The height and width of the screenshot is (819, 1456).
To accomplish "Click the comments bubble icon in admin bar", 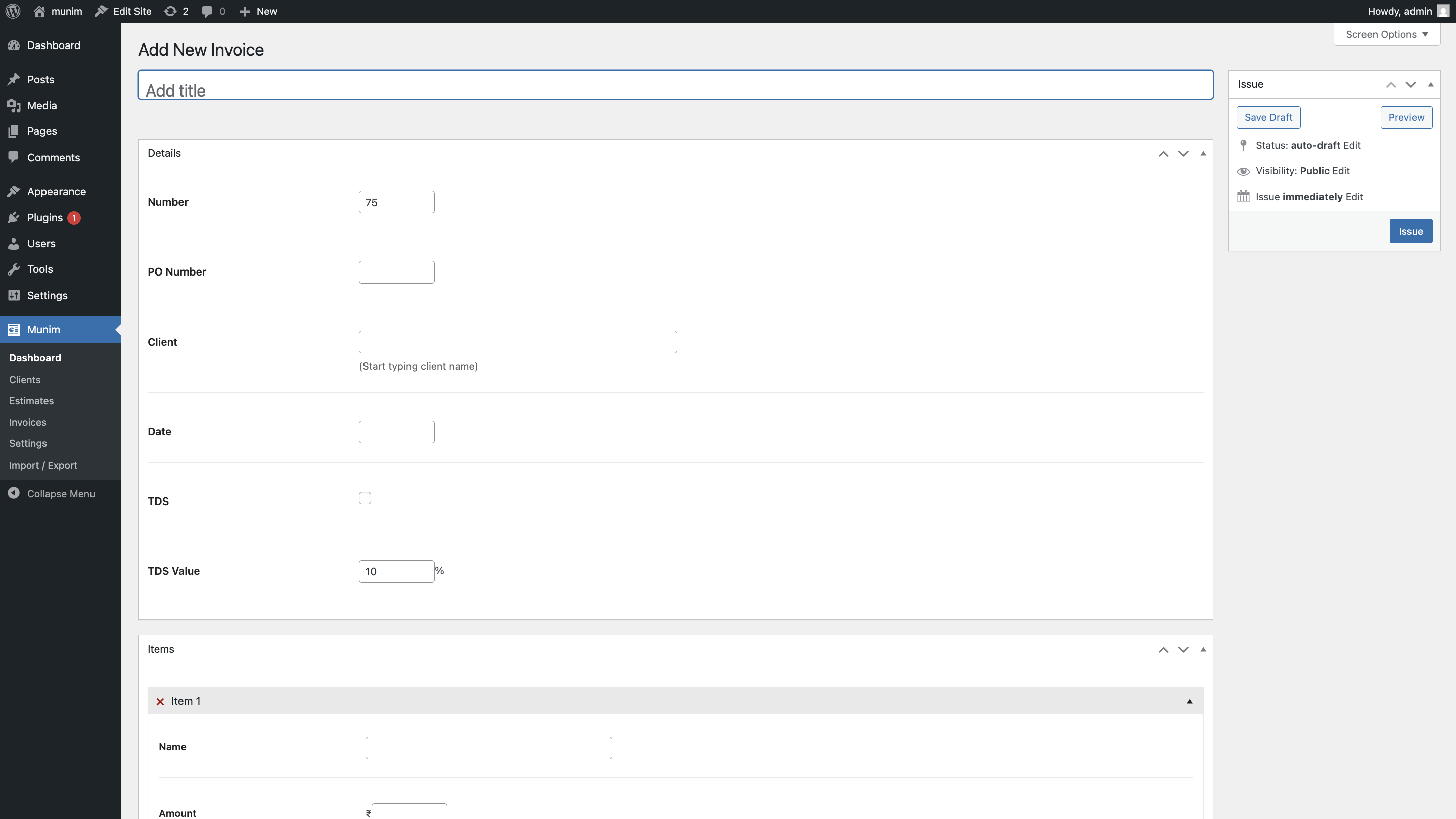I will (x=207, y=11).
